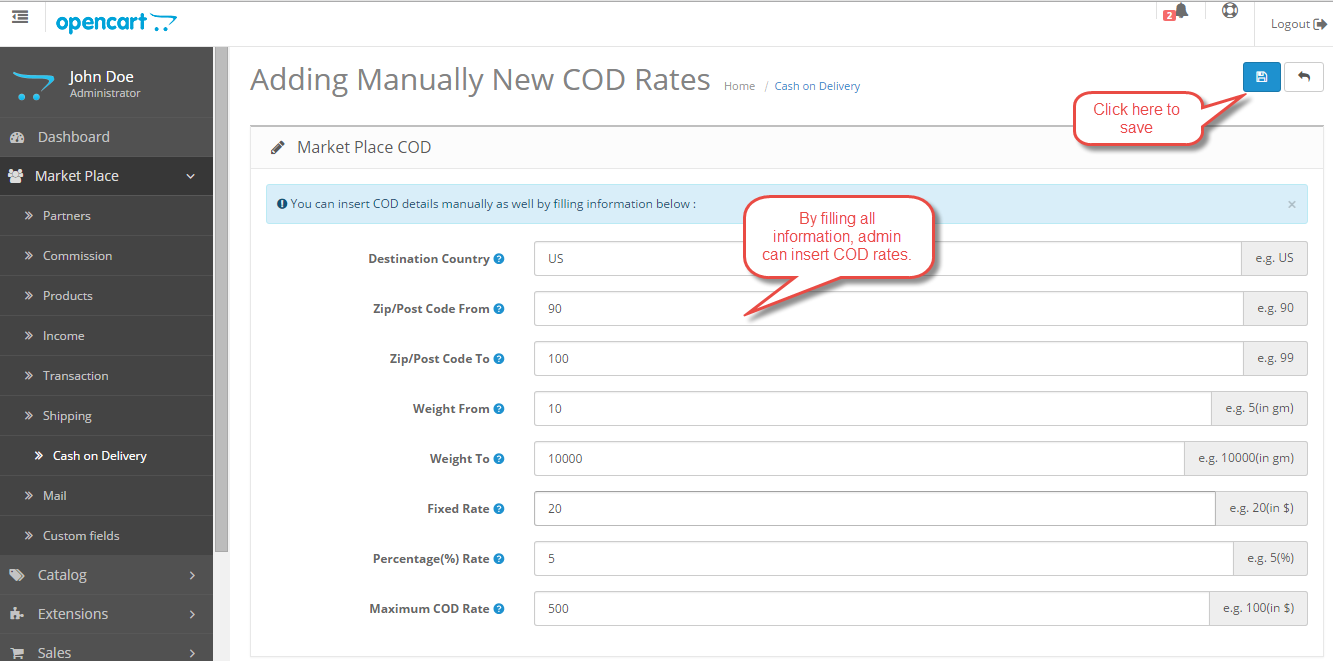Open the notifications bell icon
This screenshot has height=661, width=1333.
tap(1181, 12)
